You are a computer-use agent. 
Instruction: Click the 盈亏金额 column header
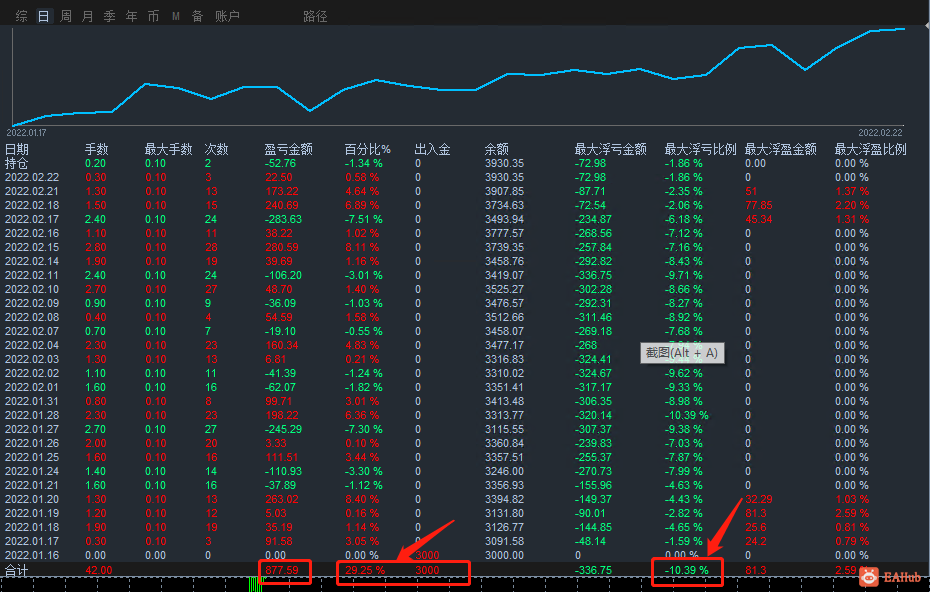point(288,149)
